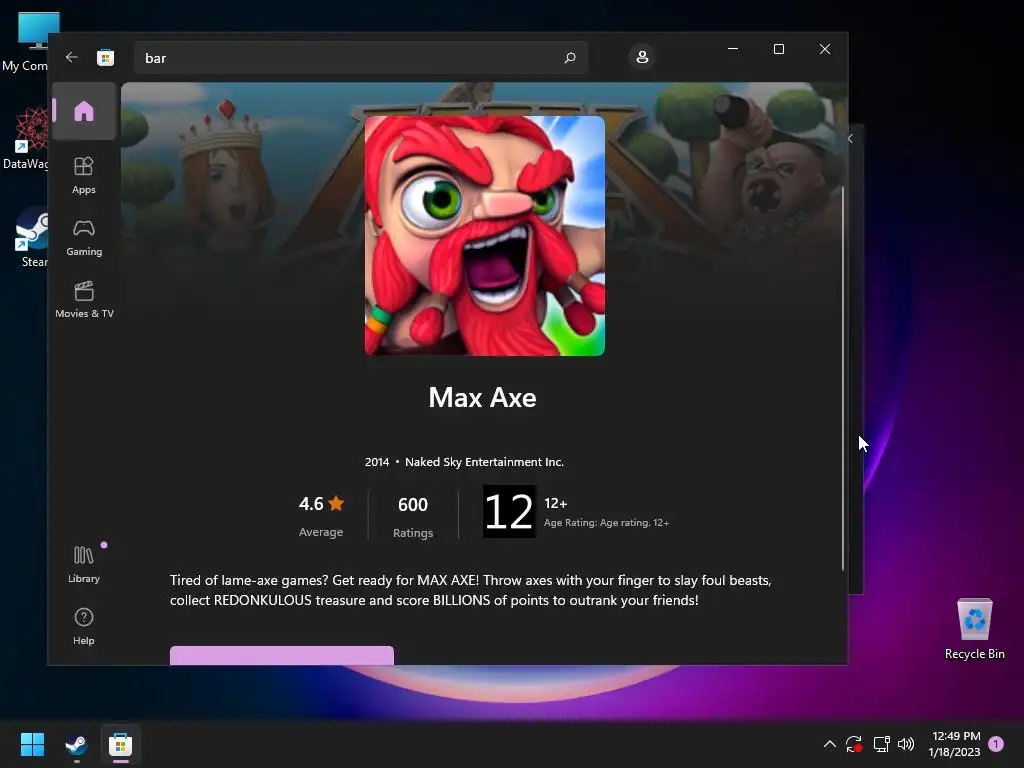Image resolution: width=1024 pixels, height=768 pixels.
Task: Open Steam from the taskbar
Action: click(x=76, y=744)
